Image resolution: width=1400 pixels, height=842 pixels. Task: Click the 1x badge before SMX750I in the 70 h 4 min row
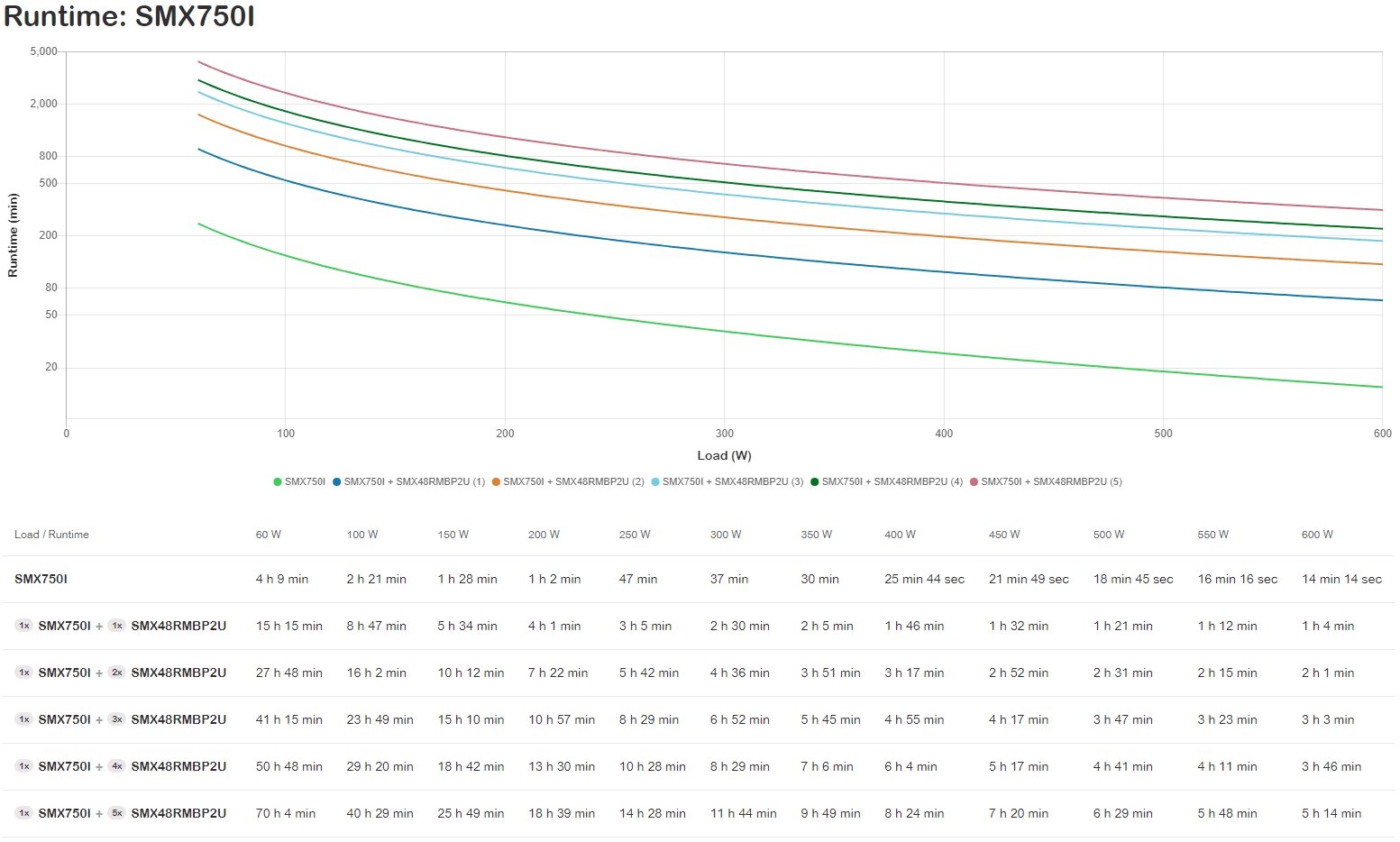click(24, 813)
